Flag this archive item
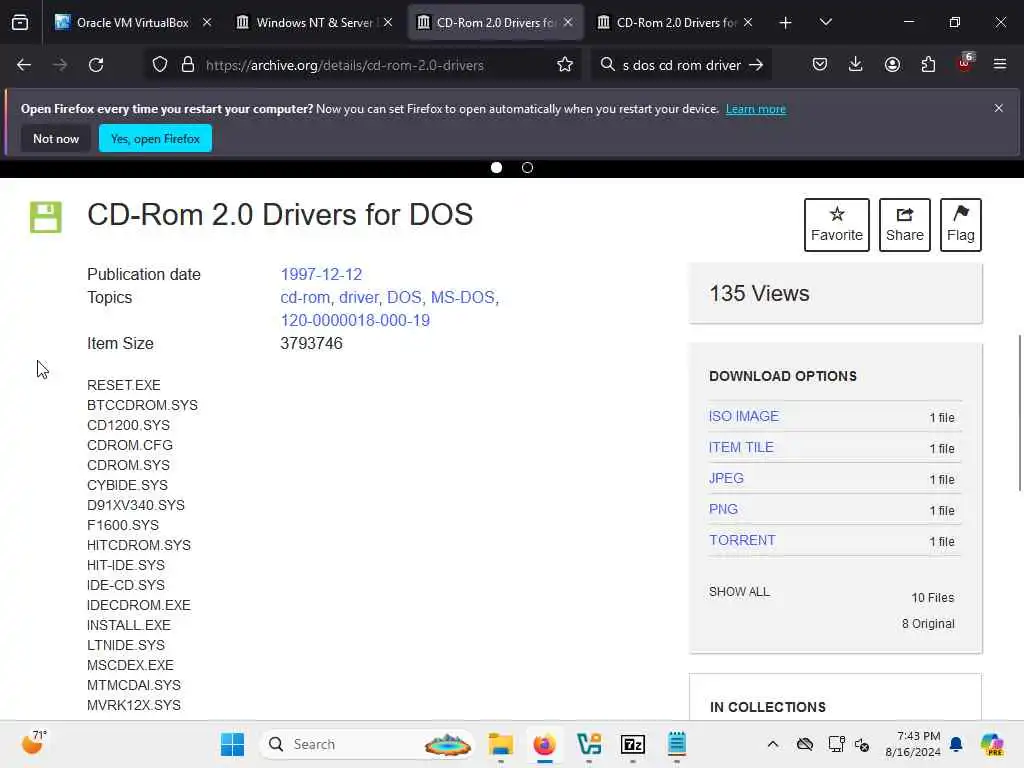 click(961, 225)
